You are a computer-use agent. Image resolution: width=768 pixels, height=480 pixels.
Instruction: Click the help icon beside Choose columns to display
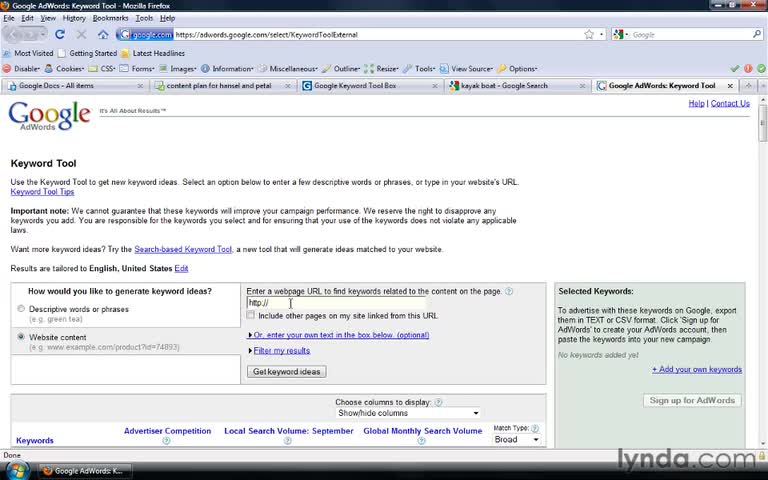pos(438,402)
